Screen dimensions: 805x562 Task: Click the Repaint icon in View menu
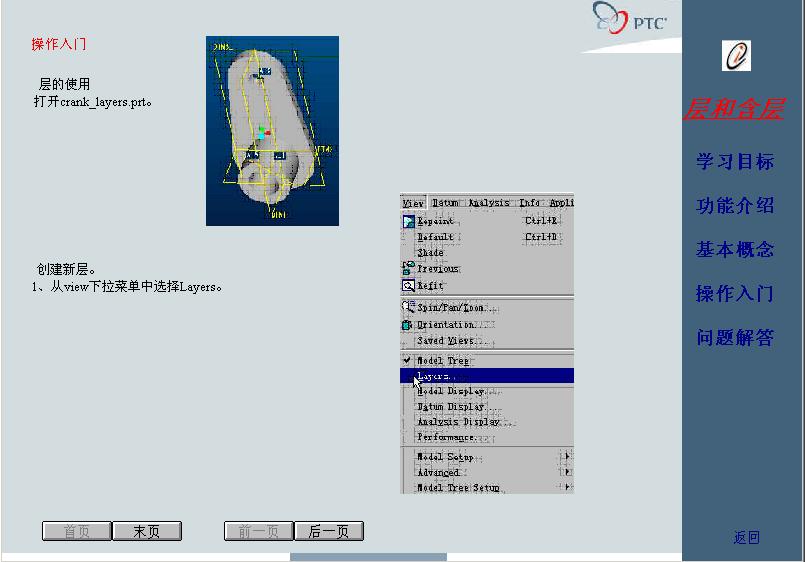(x=408, y=221)
